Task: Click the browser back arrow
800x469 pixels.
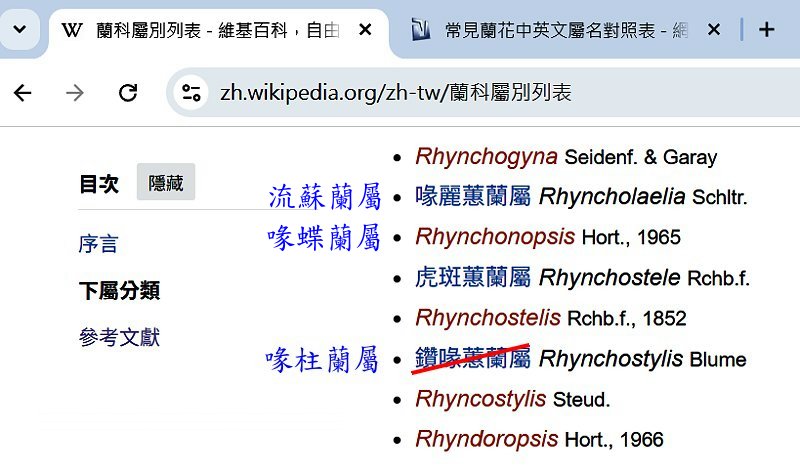Action: (x=22, y=93)
